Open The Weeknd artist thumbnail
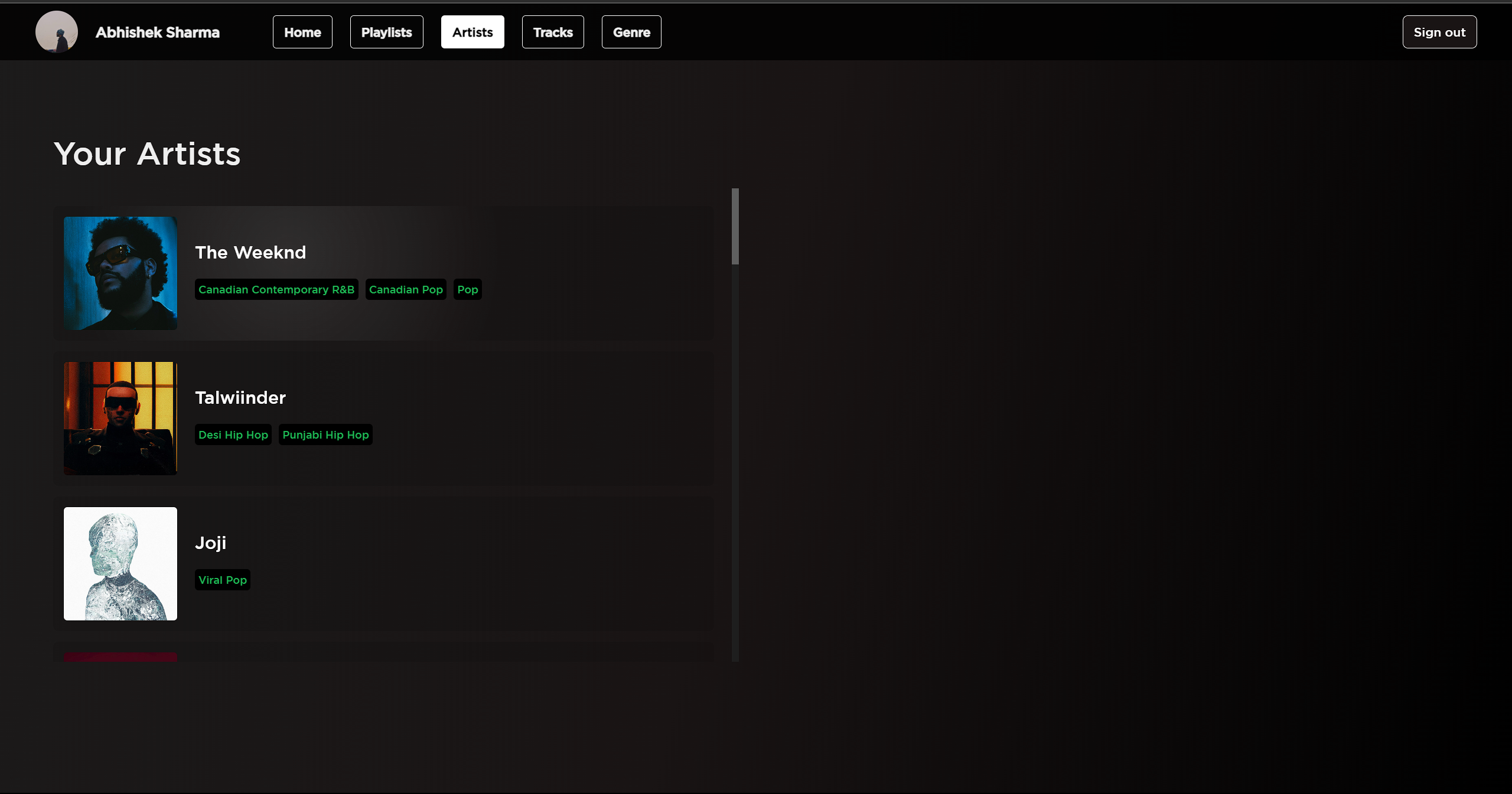The height and width of the screenshot is (794, 1512). (x=120, y=273)
